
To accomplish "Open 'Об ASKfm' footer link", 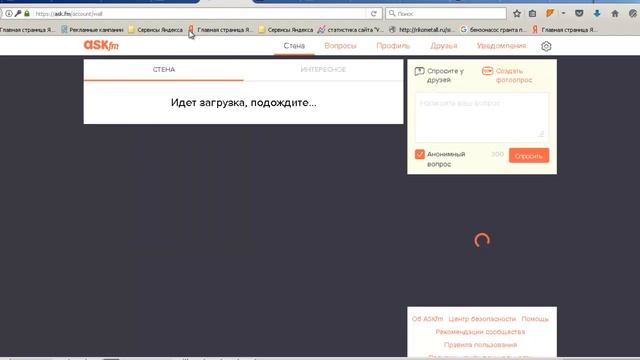I will 427,319.
